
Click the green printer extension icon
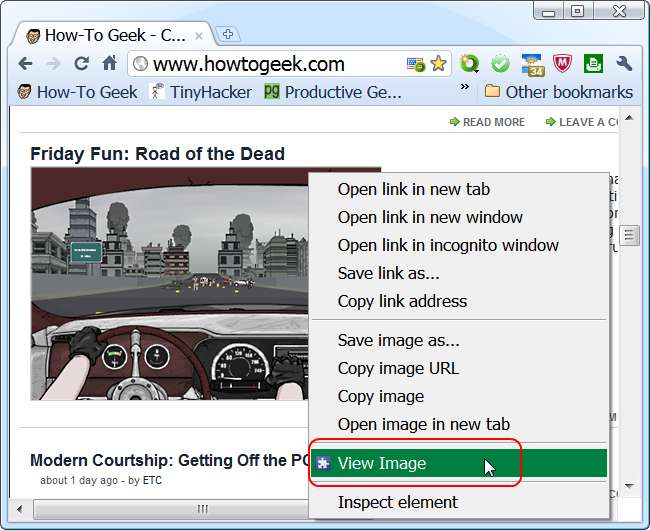coord(593,64)
